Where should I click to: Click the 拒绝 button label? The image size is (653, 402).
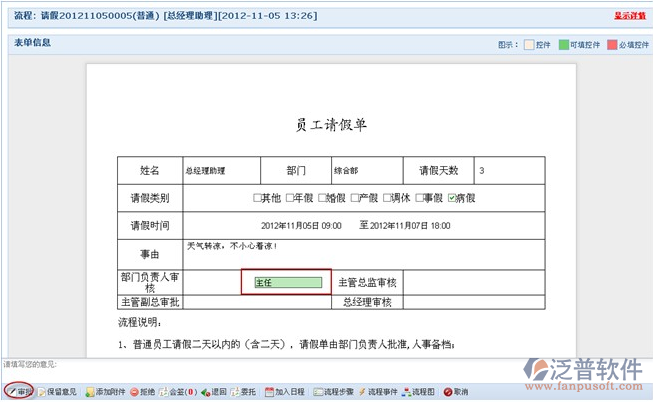click(x=147, y=392)
